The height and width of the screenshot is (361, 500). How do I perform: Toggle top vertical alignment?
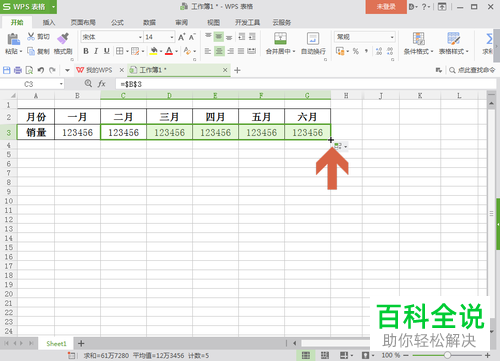coord(208,36)
